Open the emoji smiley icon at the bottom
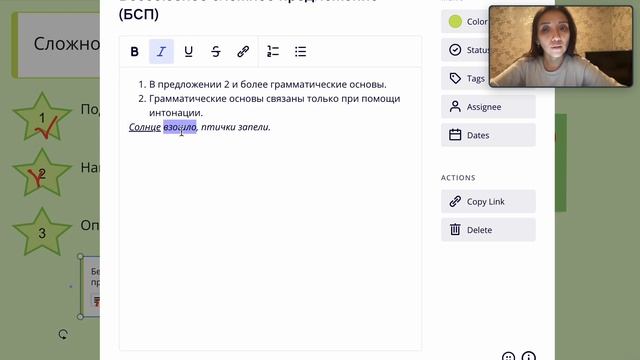640x360 pixels. coord(508,357)
